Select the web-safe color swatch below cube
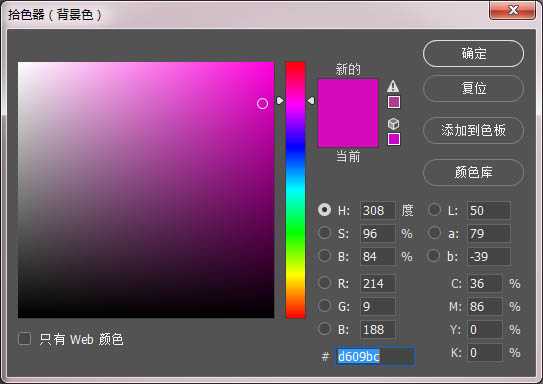This screenshot has width=543, height=384. pos(394,139)
